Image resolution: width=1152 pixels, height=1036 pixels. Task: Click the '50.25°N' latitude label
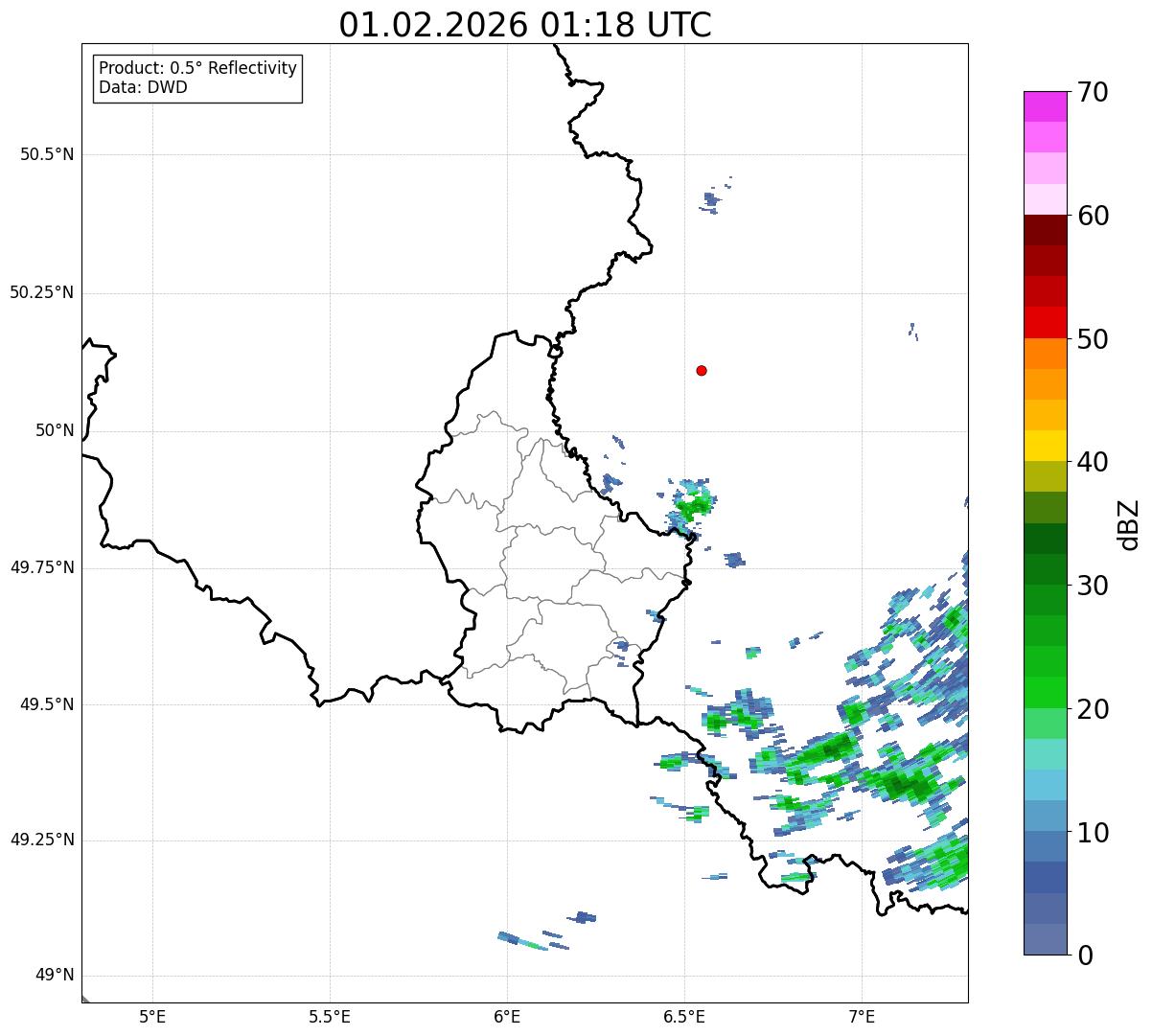[x=42, y=292]
